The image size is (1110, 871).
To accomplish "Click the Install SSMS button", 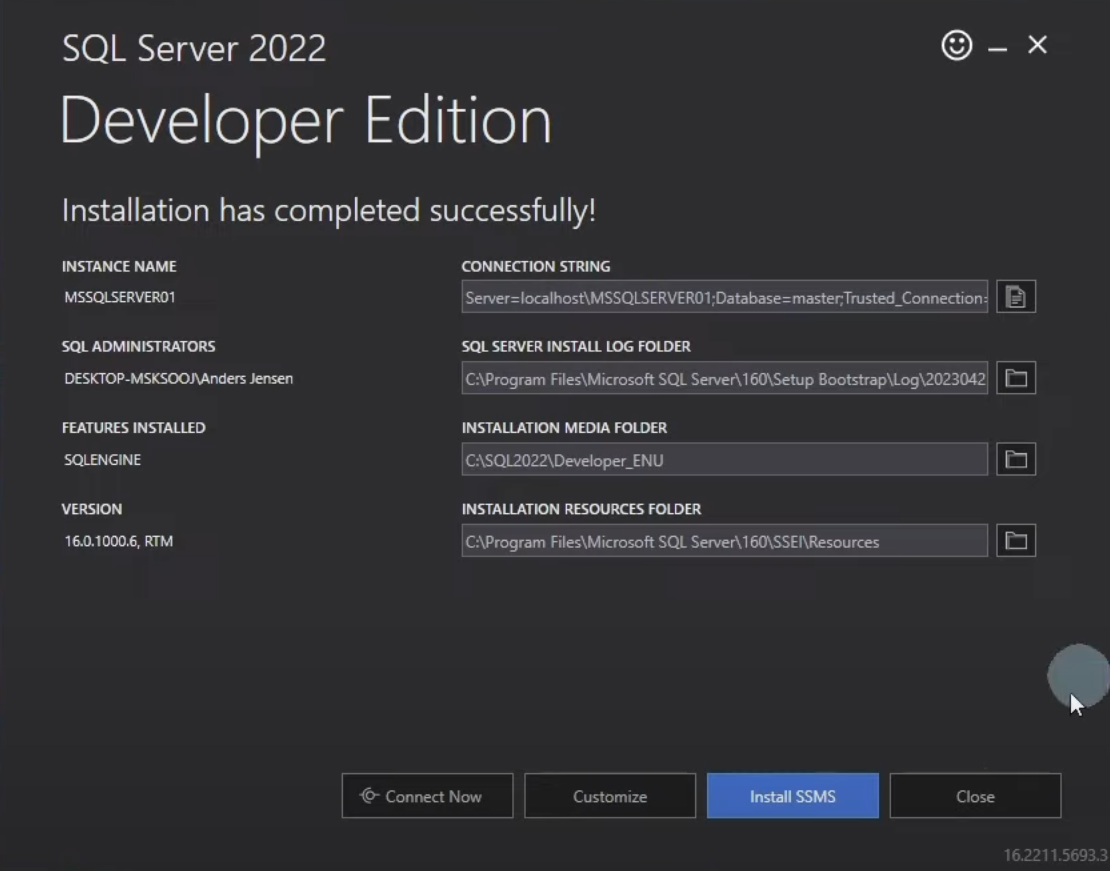I will click(793, 796).
